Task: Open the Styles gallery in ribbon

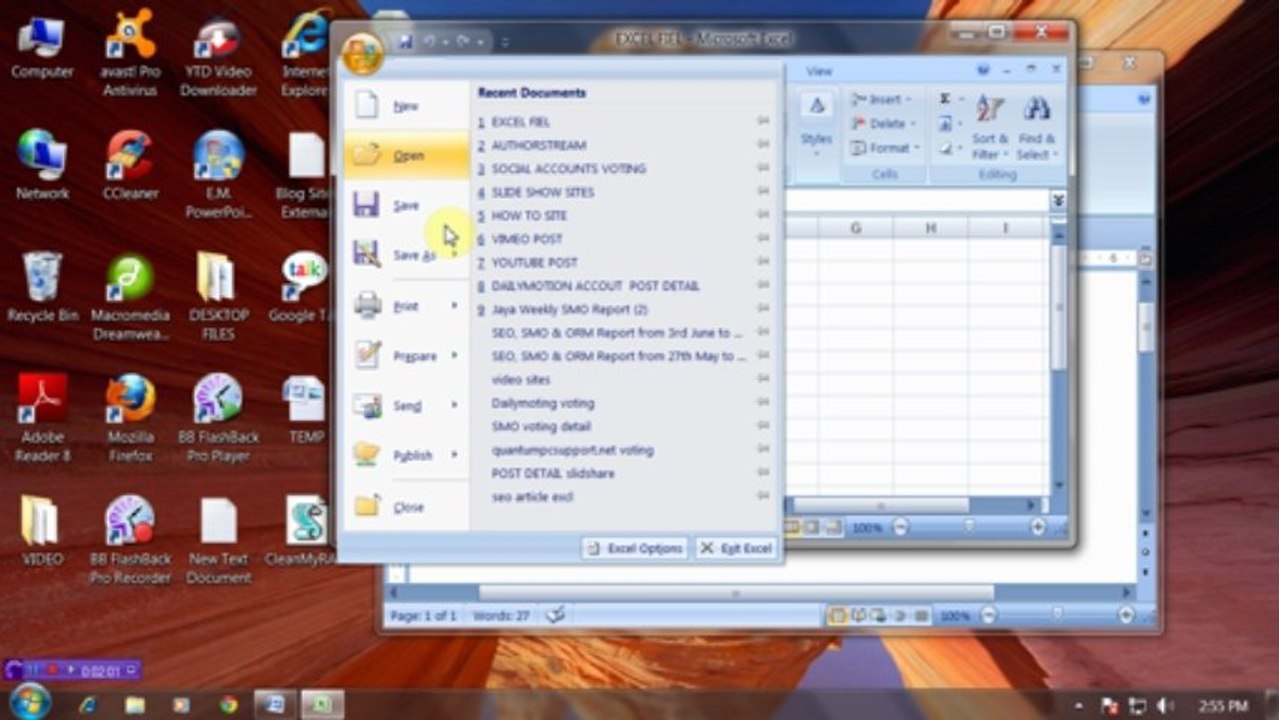Action: [x=816, y=124]
